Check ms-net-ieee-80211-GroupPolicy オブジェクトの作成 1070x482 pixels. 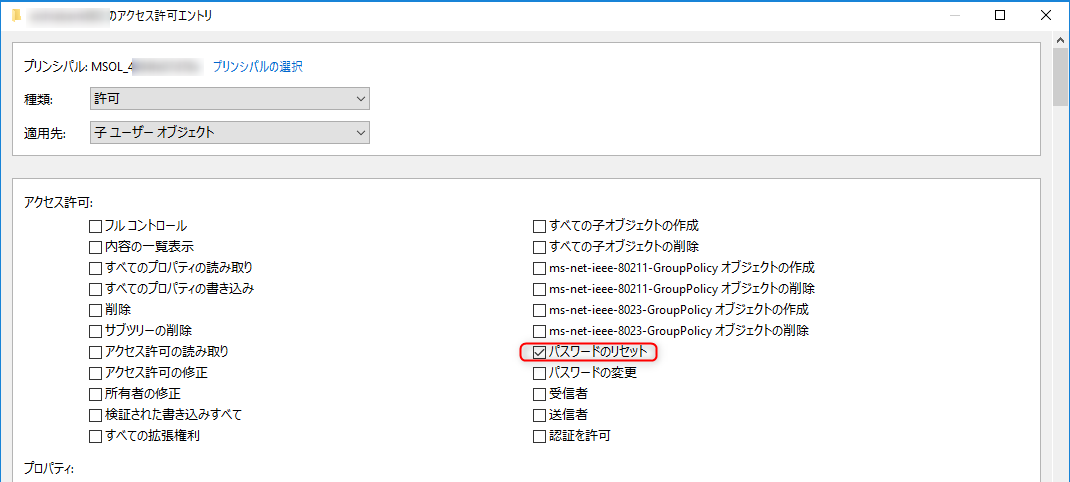pyautogui.click(x=539, y=268)
